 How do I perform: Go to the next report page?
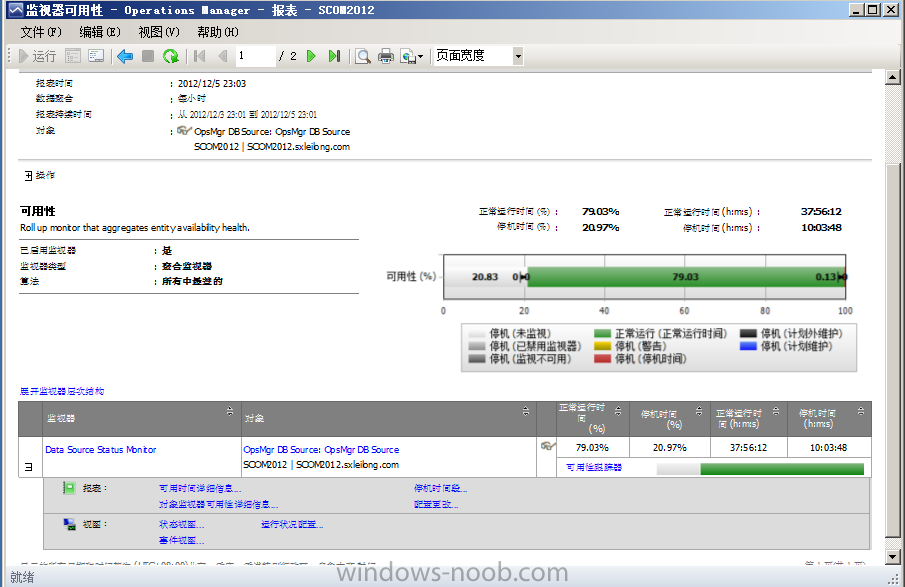coord(311,56)
